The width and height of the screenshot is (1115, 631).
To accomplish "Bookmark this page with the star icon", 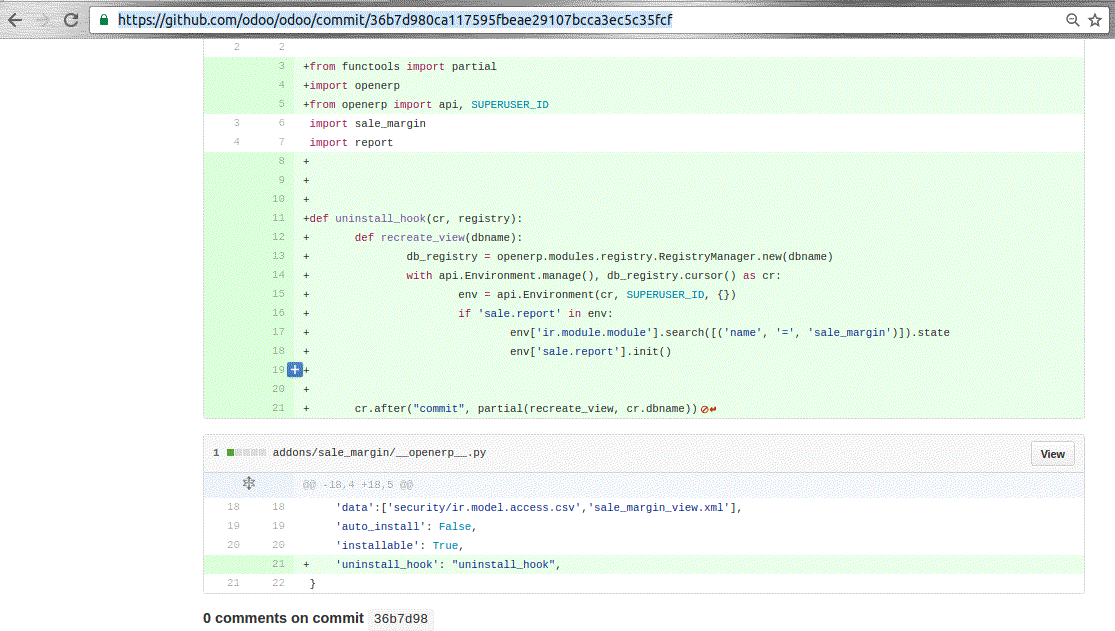I will tap(1094, 20).
